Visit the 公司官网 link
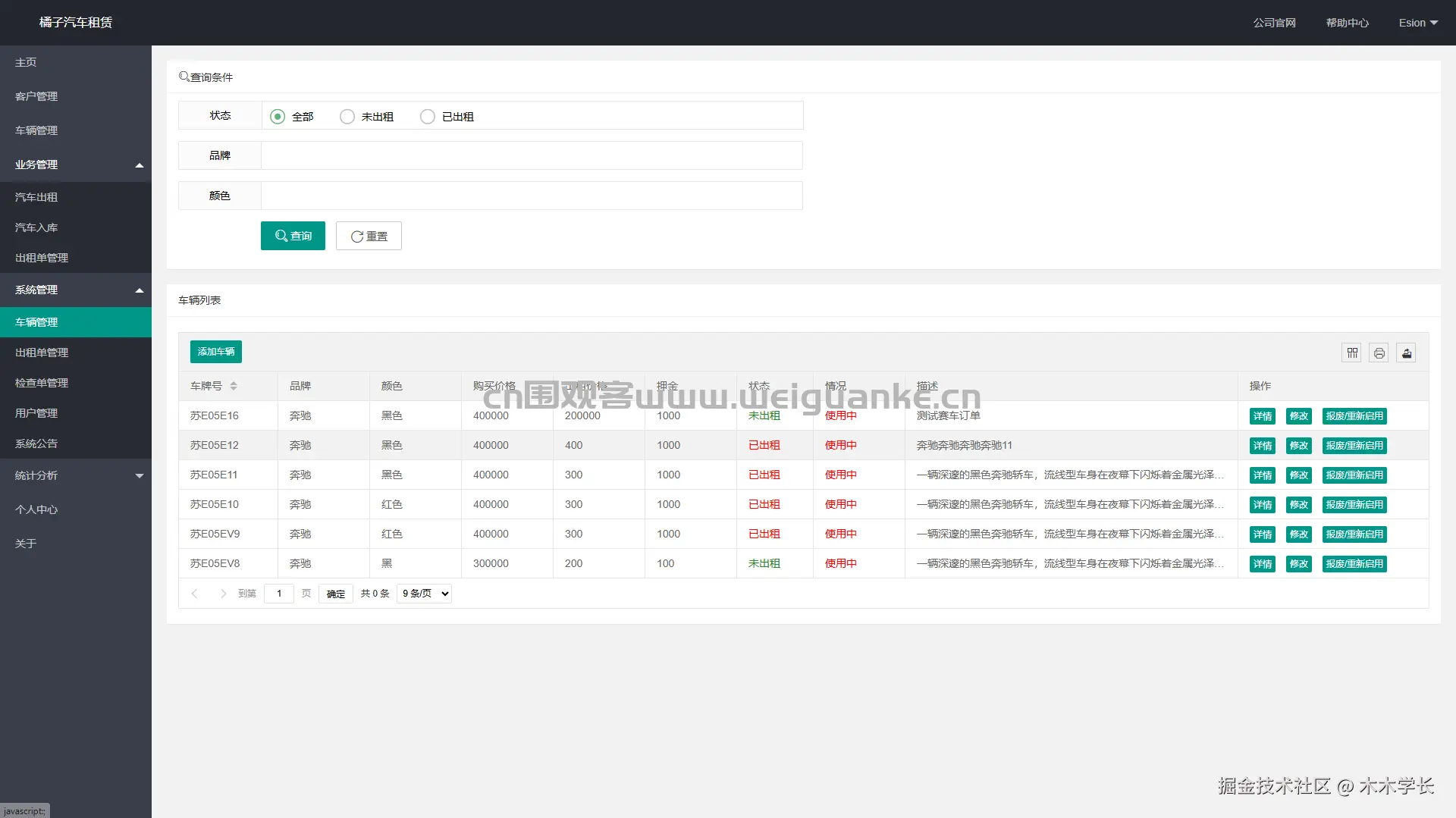Screen dimensions: 1456x818 (x=1274, y=23)
